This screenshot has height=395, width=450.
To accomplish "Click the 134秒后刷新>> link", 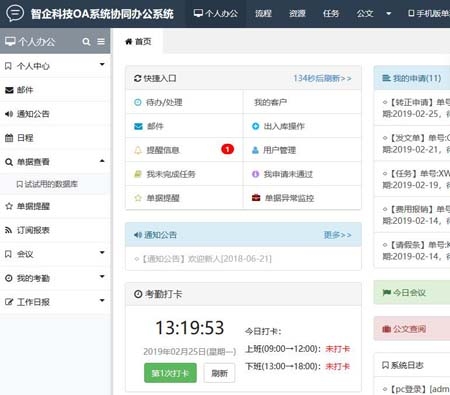I will click(x=322, y=78).
